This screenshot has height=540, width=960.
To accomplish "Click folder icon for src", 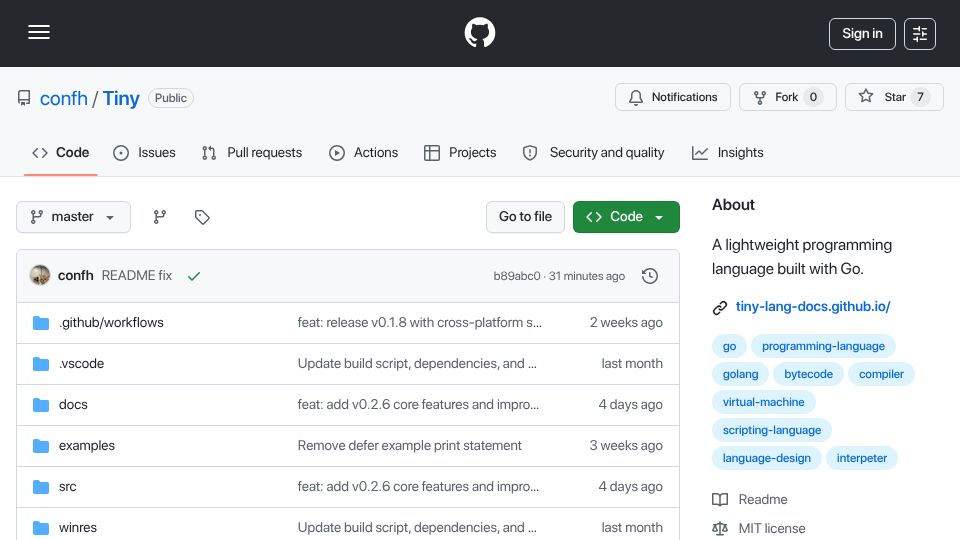I will pos(41,487).
